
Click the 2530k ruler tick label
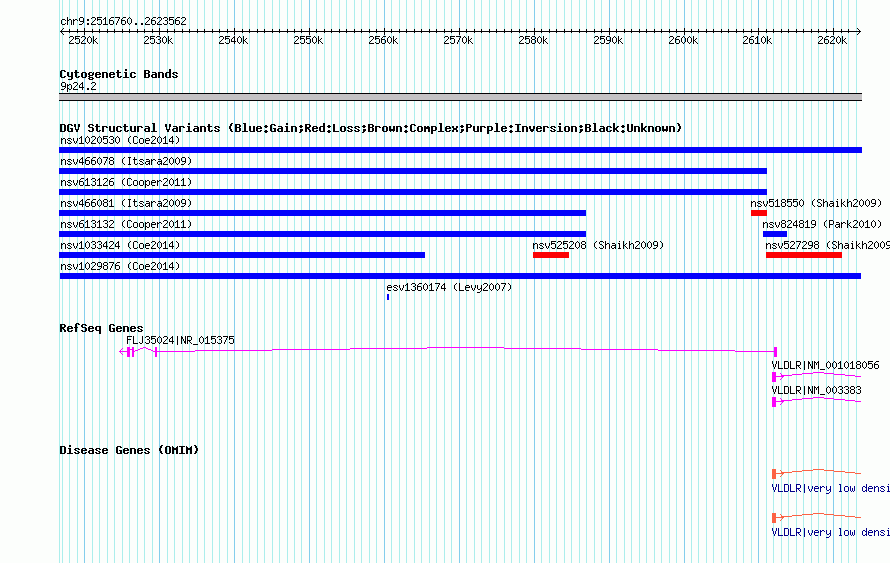click(158, 40)
